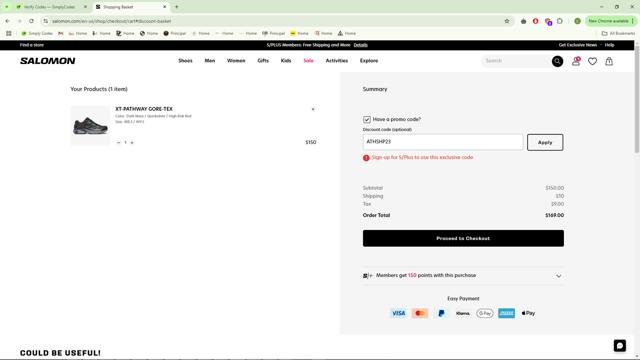
Task: Open Simply Codes bookmark
Action: 37,33
